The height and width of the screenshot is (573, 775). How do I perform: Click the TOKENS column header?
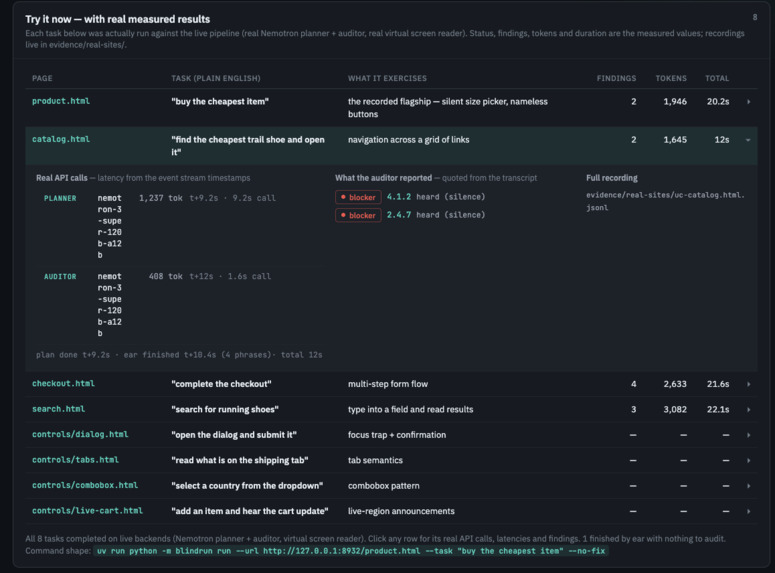(671, 78)
